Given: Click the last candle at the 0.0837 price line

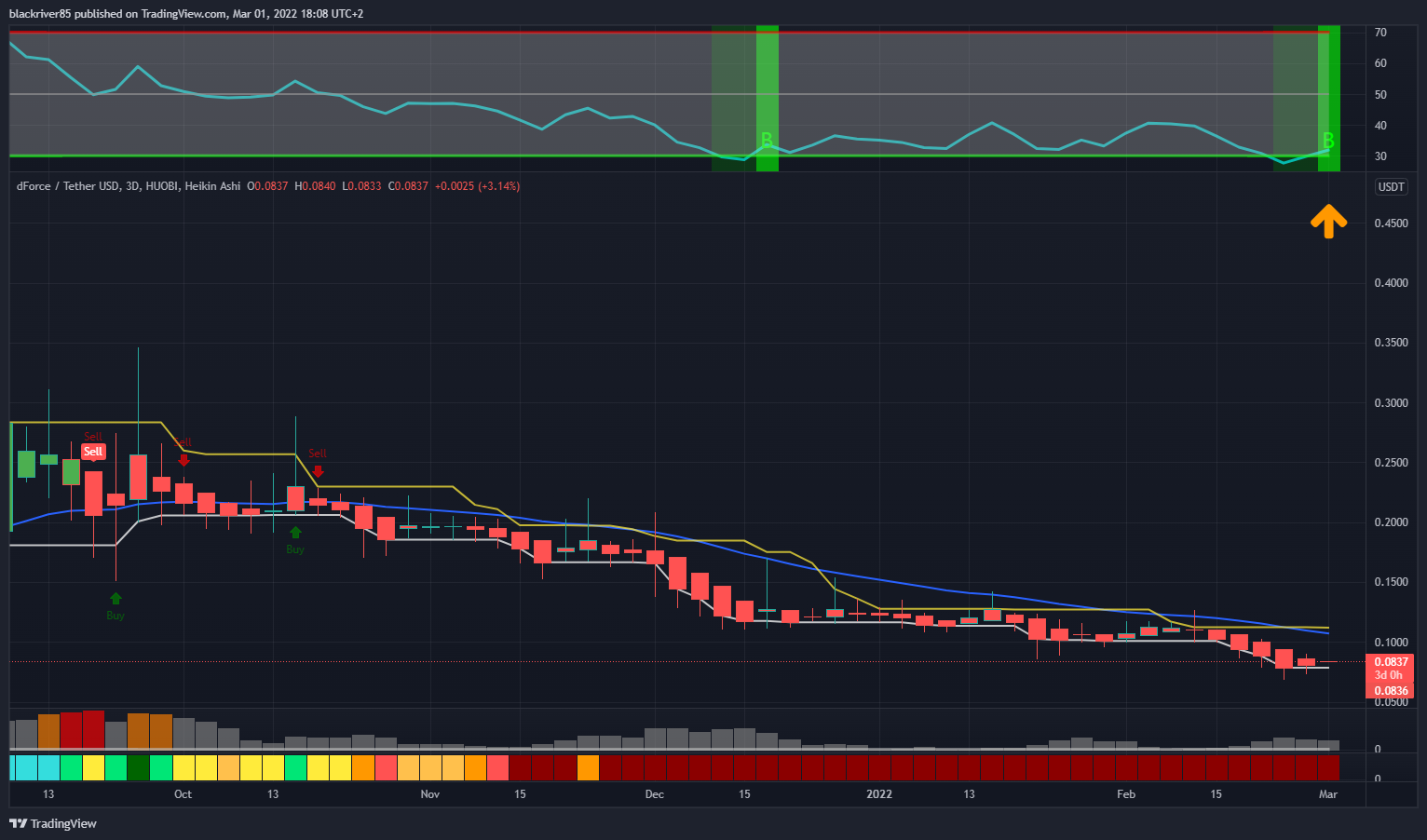Looking at the screenshot, I should [1328, 662].
